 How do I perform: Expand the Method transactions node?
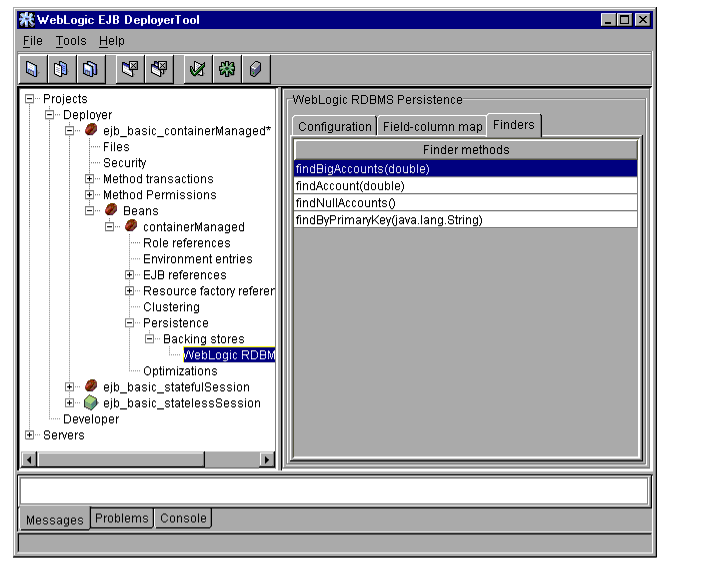pos(90,179)
